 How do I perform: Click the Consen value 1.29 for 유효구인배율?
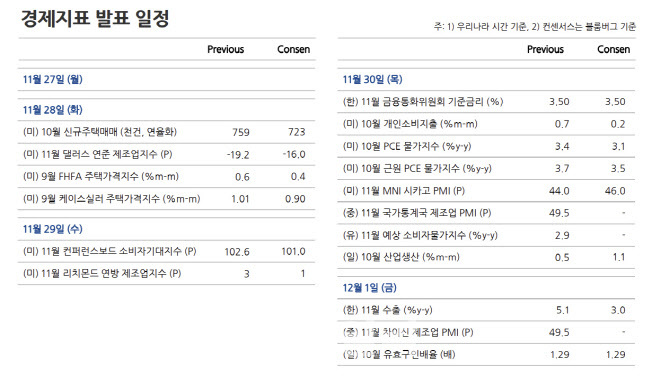tap(616, 354)
